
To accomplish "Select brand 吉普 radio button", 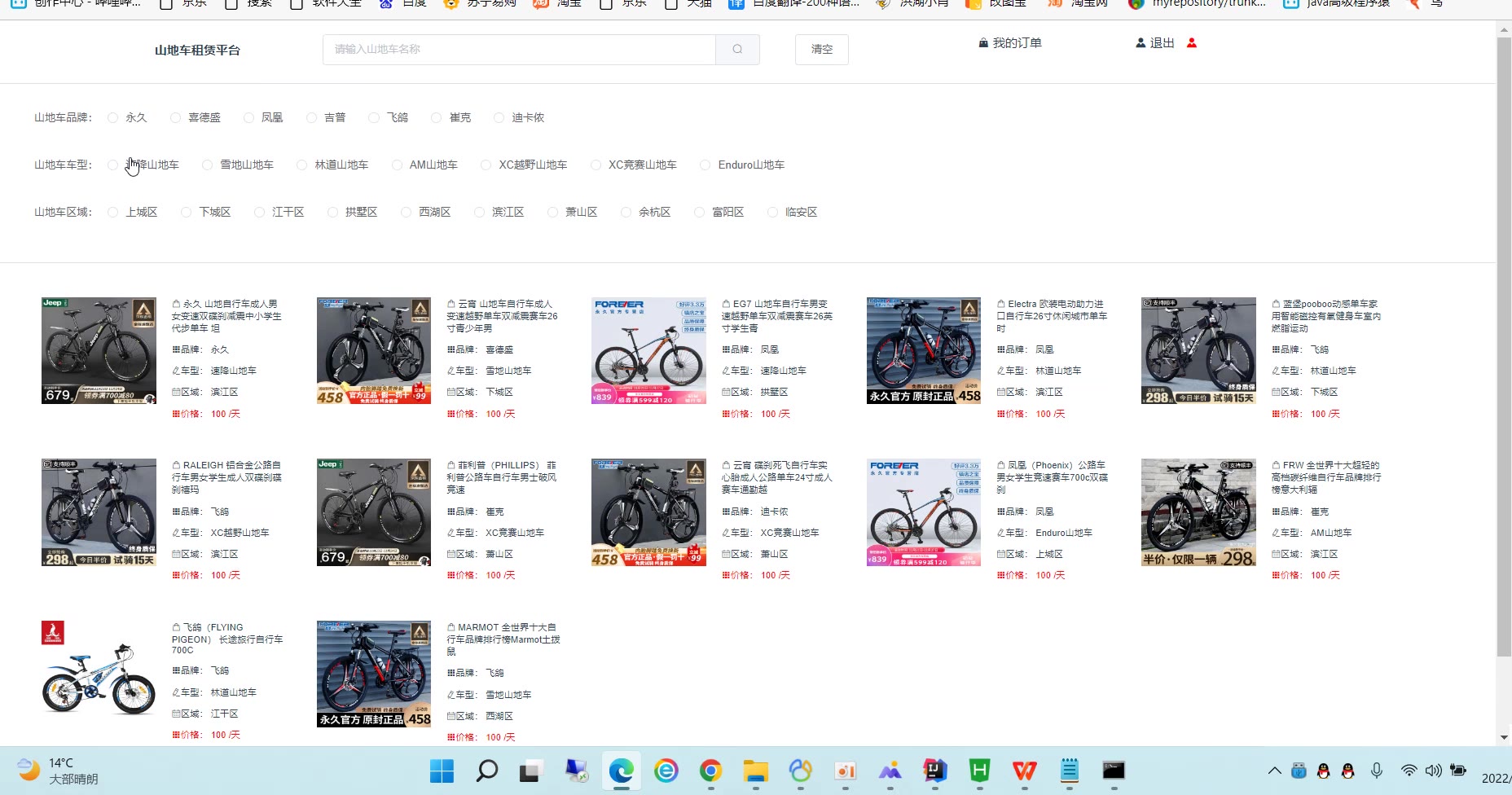I will pyautogui.click(x=311, y=118).
